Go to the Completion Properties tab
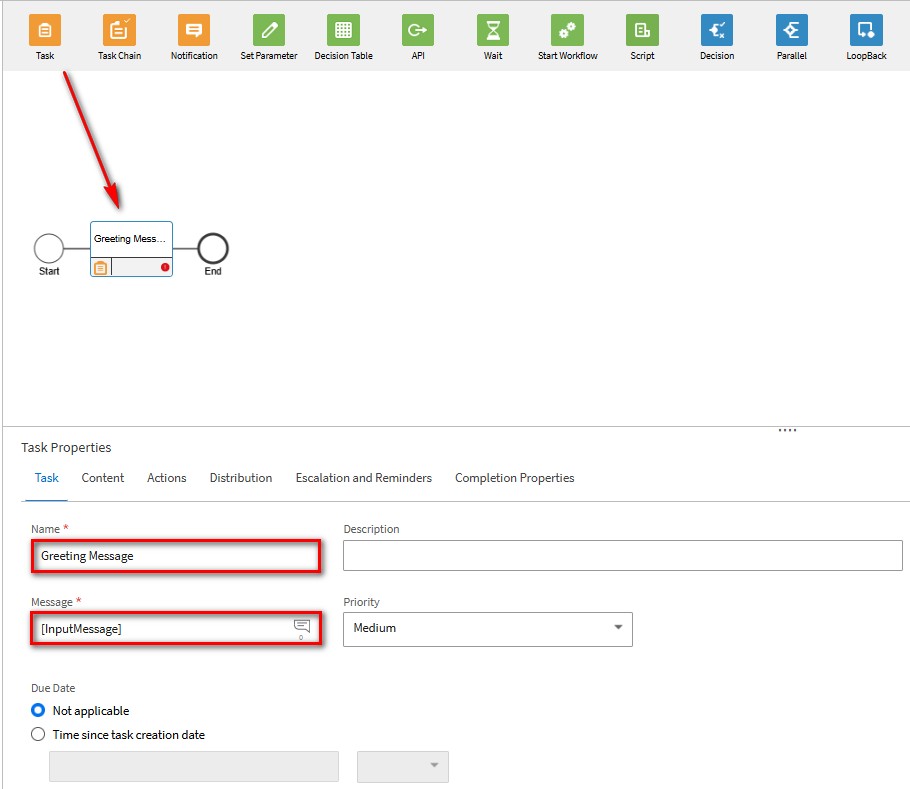This screenshot has height=789, width=910. click(514, 478)
